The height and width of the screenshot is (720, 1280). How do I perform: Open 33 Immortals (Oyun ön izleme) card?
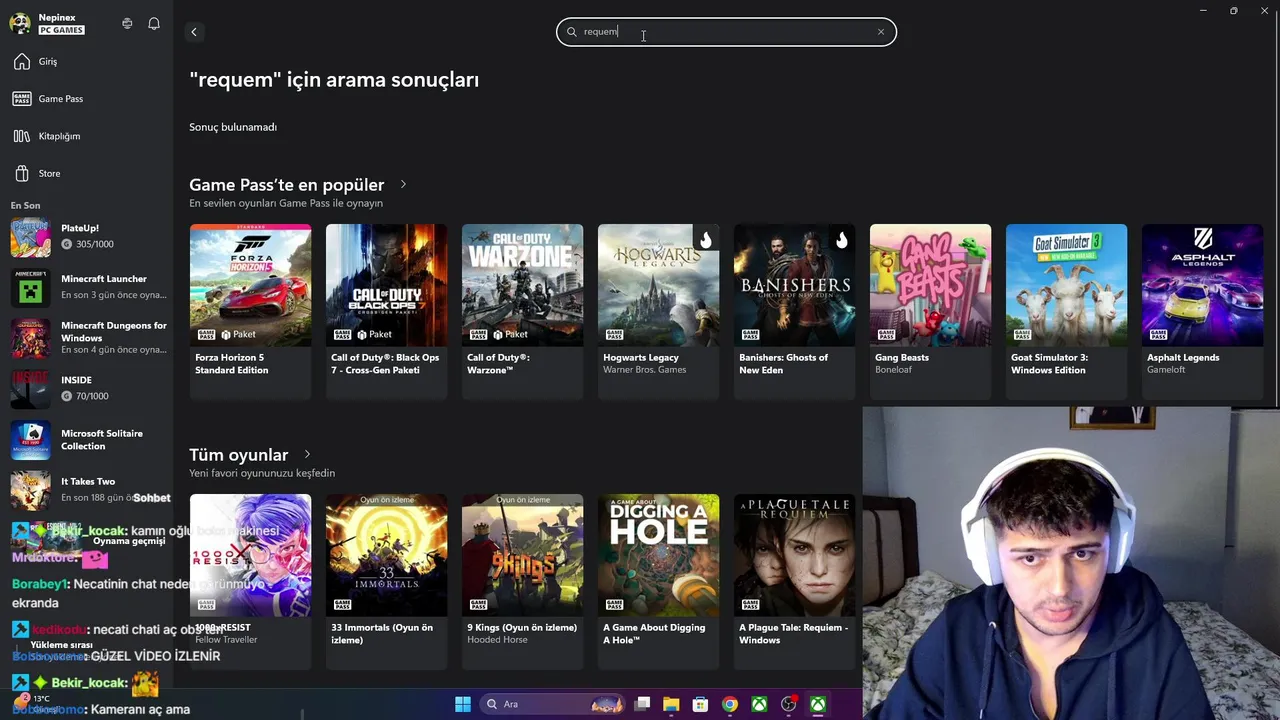[386, 581]
